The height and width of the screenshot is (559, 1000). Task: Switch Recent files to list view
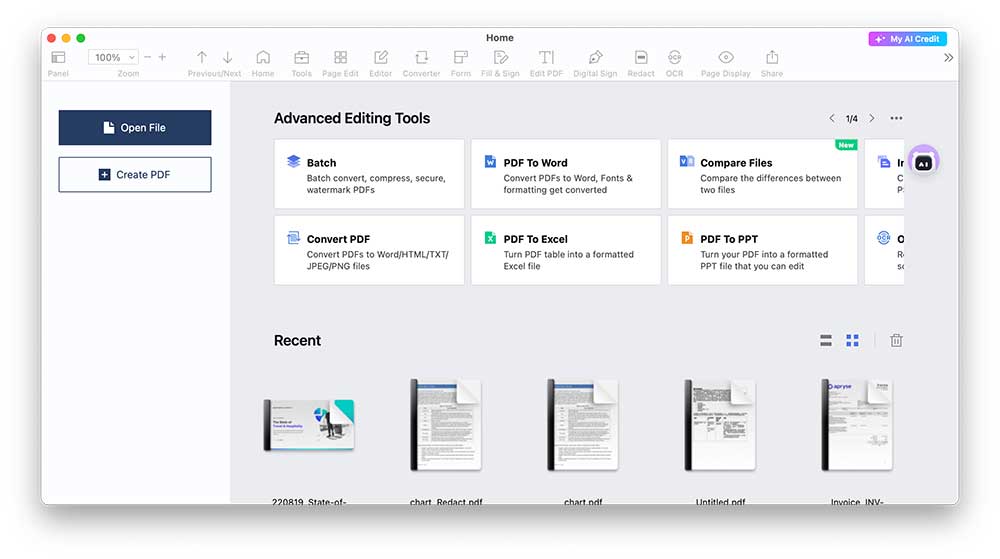[826, 341]
